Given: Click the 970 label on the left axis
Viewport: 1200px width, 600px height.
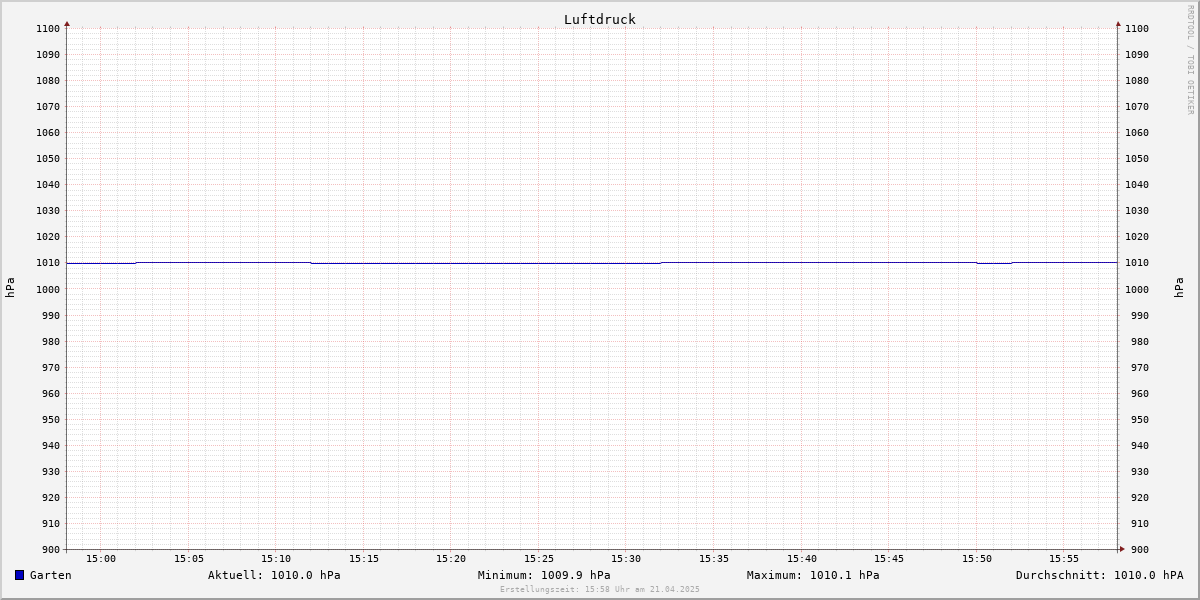Looking at the screenshot, I should (x=51, y=368).
